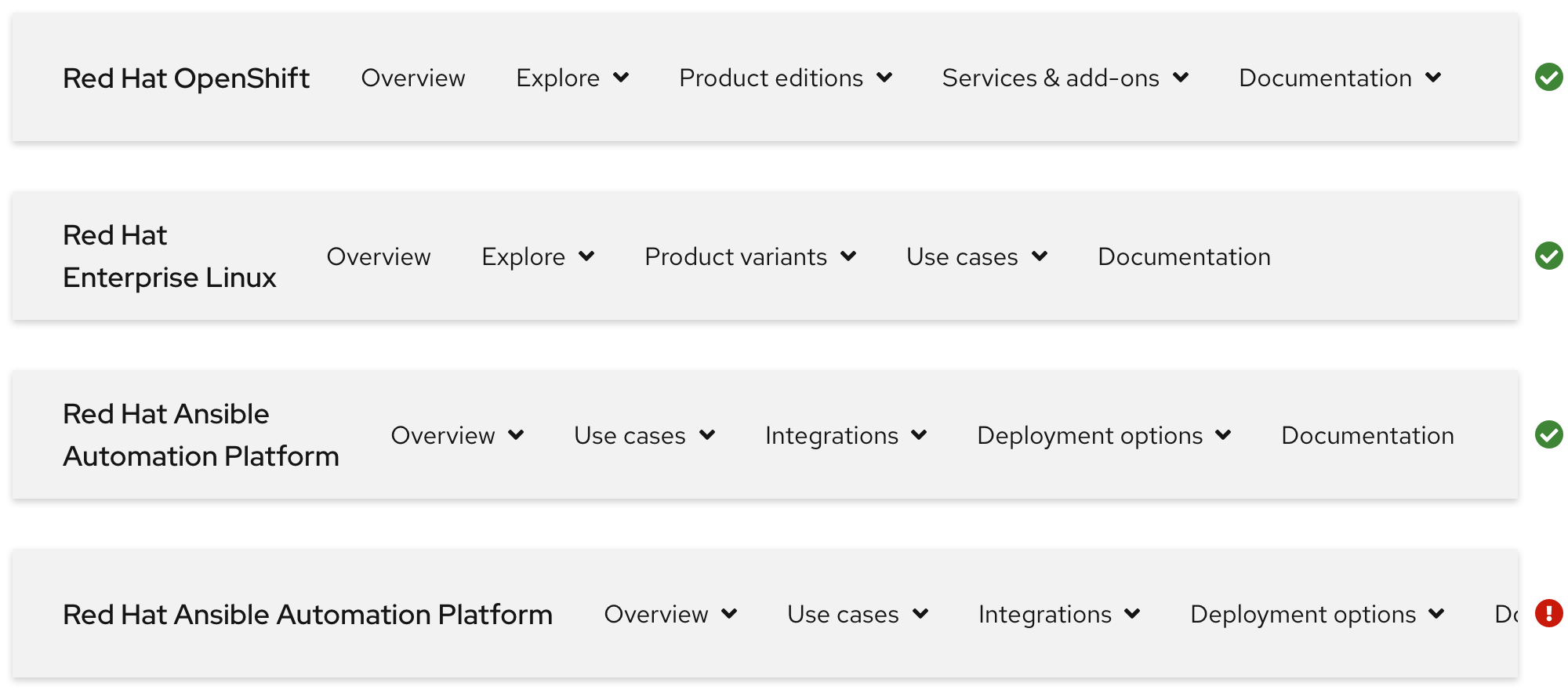
Task: Open the Product editions dropdown
Action: pyautogui.click(x=785, y=78)
